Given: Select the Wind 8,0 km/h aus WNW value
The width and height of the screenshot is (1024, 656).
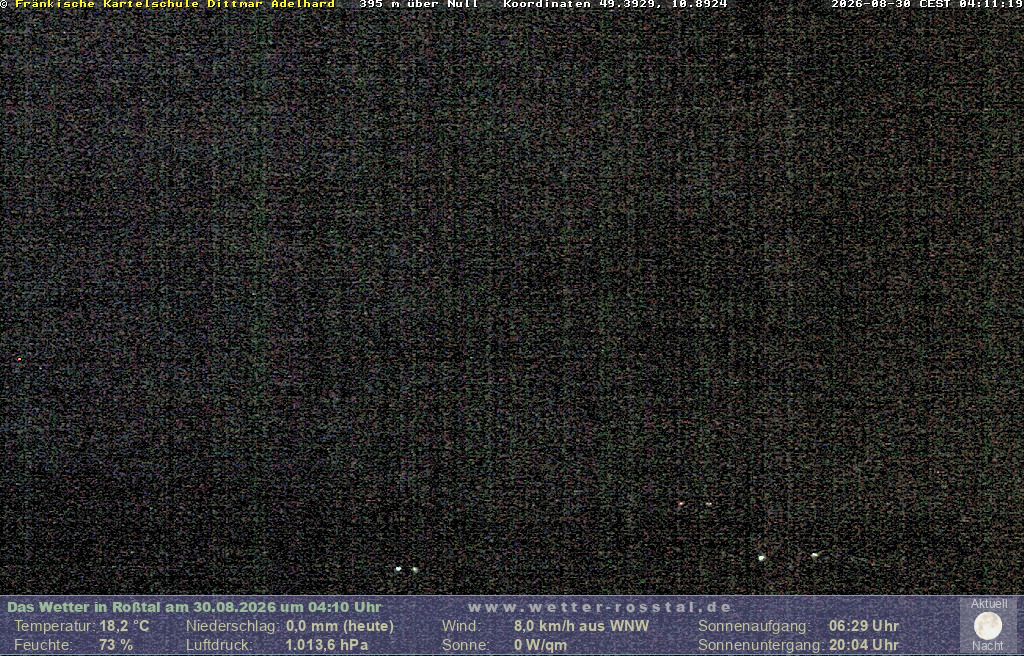Looking at the screenshot, I should 545,626.
